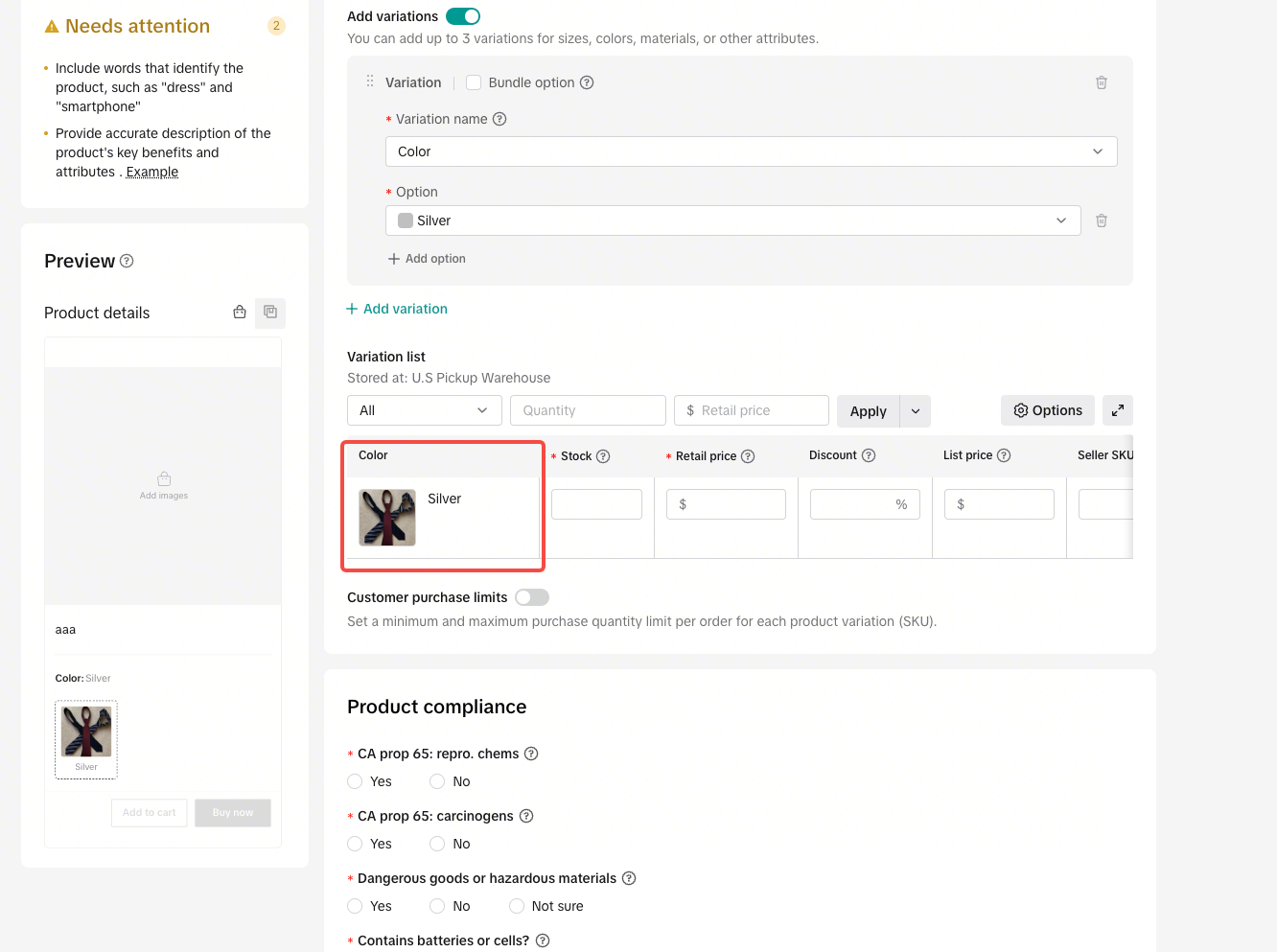Open the Example link under Needs attention
Image resolution: width=1277 pixels, height=952 pixels.
click(152, 172)
